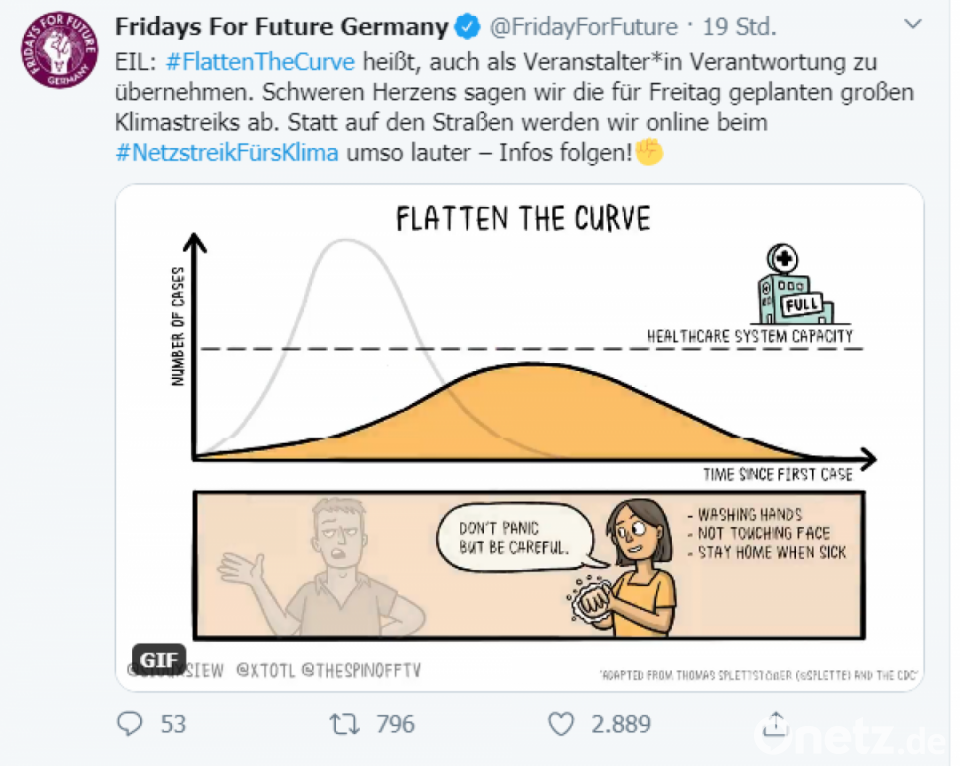The image size is (960, 766).
Task: Open #FlattenTheCurve hashtag link
Action: (x=260, y=61)
